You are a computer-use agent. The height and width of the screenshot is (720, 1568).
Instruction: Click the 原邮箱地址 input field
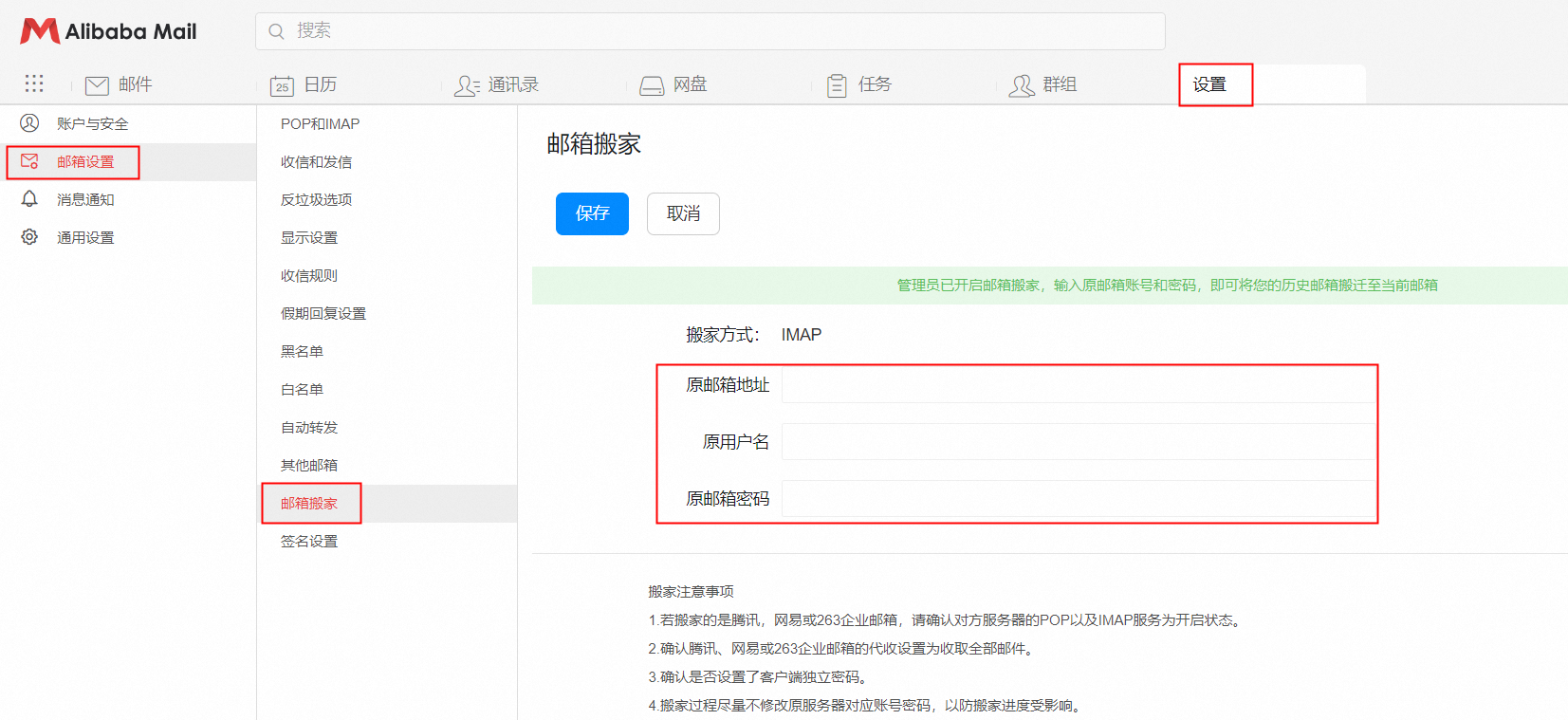tap(1078, 385)
